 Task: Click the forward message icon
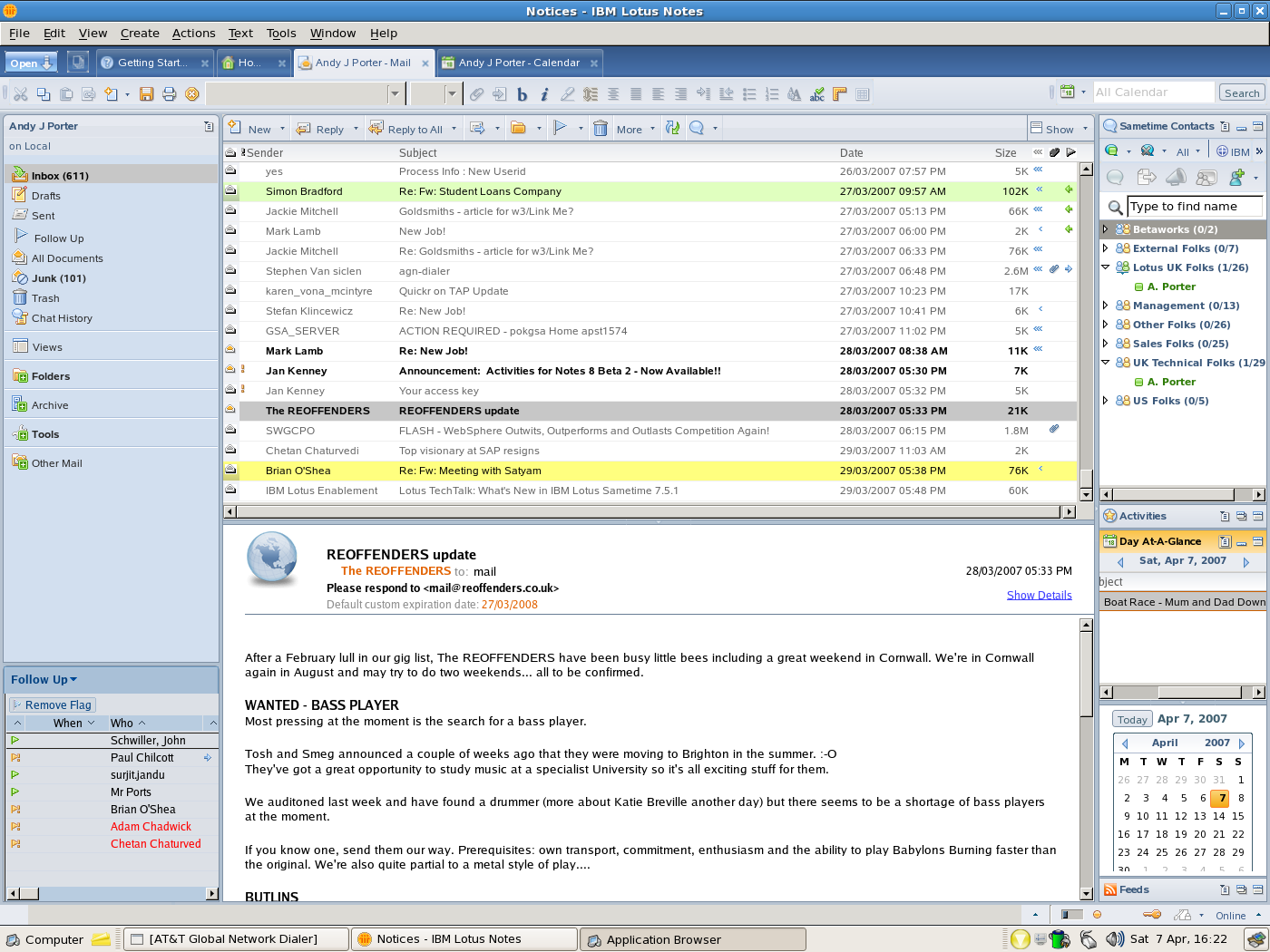coord(477,129)
